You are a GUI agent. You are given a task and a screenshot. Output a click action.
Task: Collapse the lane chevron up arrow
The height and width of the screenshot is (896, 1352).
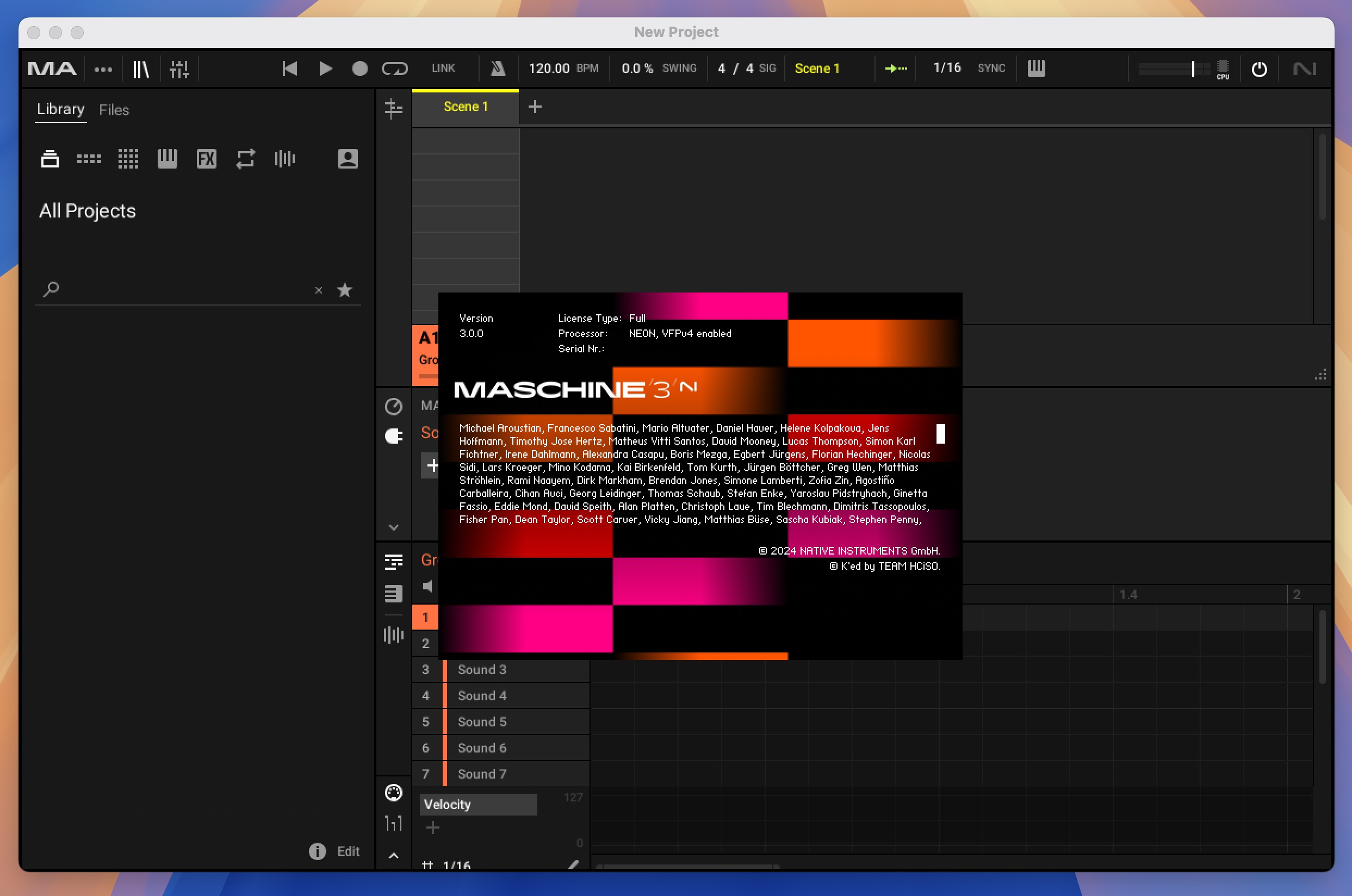tap(394, 855)
